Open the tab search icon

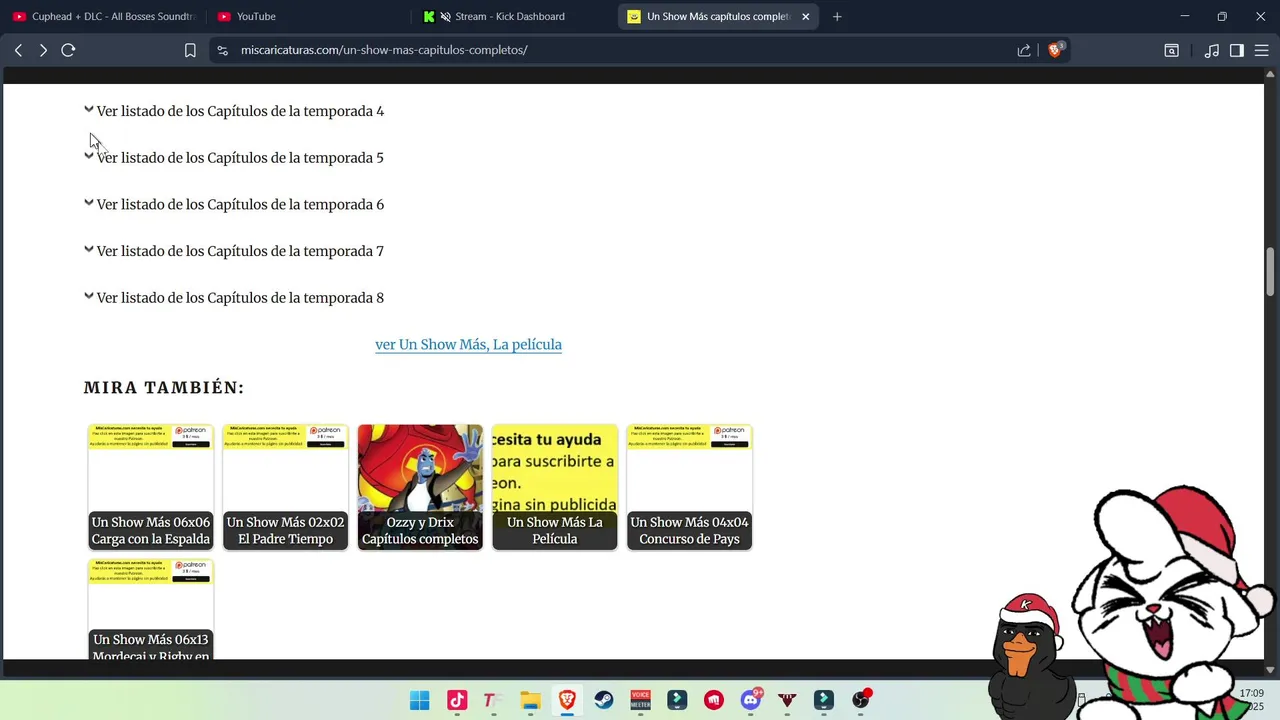click(1172, 50)
